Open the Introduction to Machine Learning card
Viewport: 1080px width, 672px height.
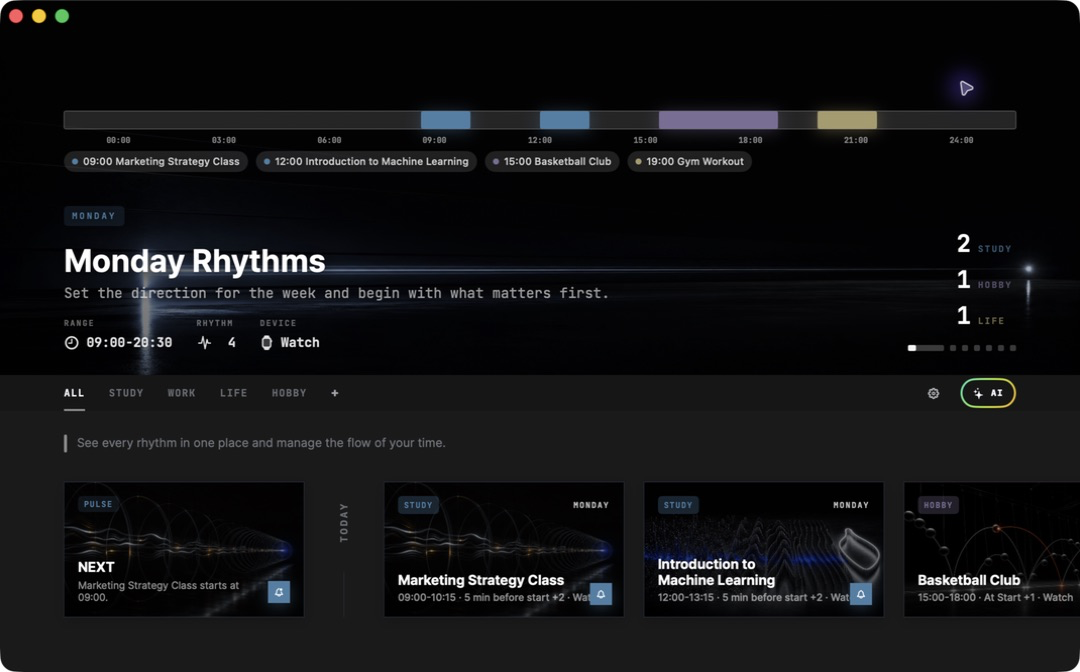(x=764, y=549)
